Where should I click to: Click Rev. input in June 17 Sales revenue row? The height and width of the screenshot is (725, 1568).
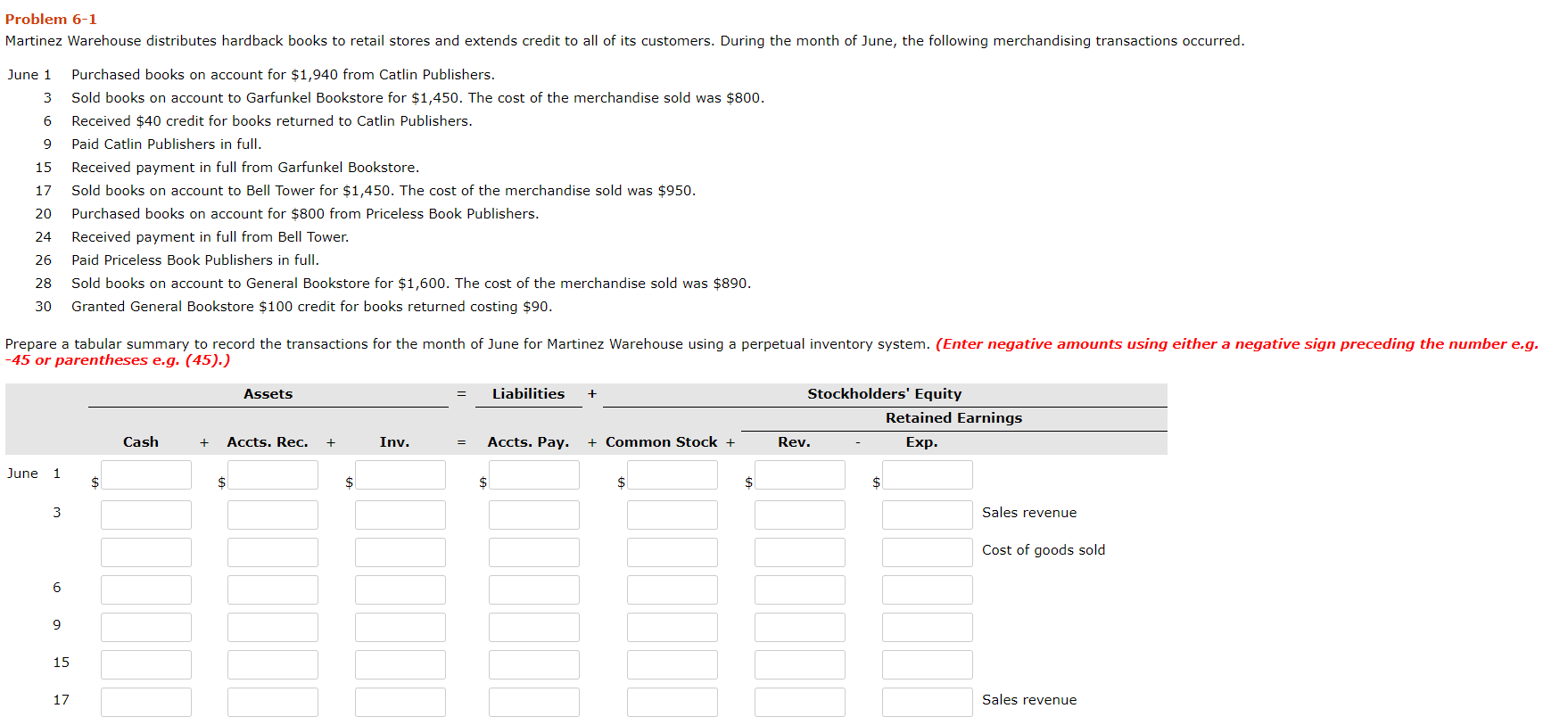(x=800, y=702)
